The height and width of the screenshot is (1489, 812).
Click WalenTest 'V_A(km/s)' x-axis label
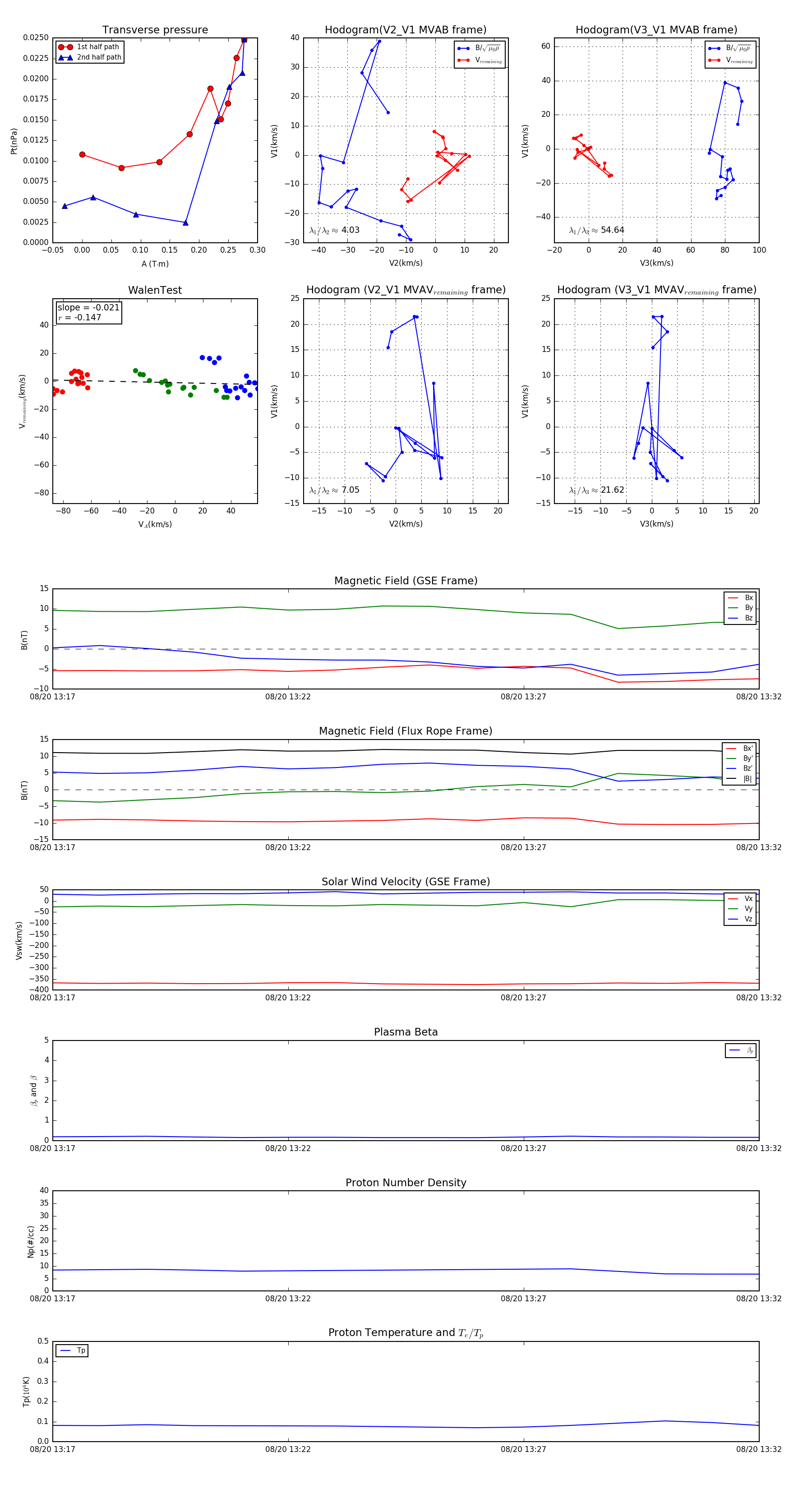coord(155,524)
